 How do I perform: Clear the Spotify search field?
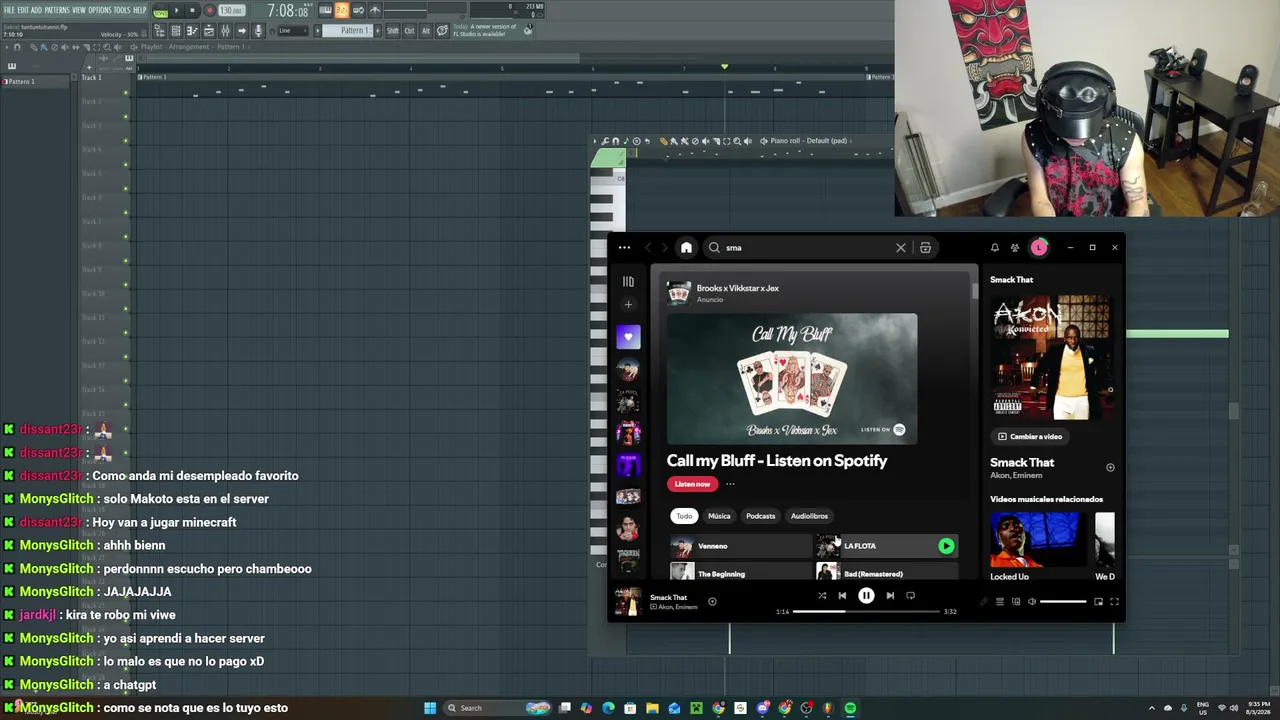pos(900,248)
